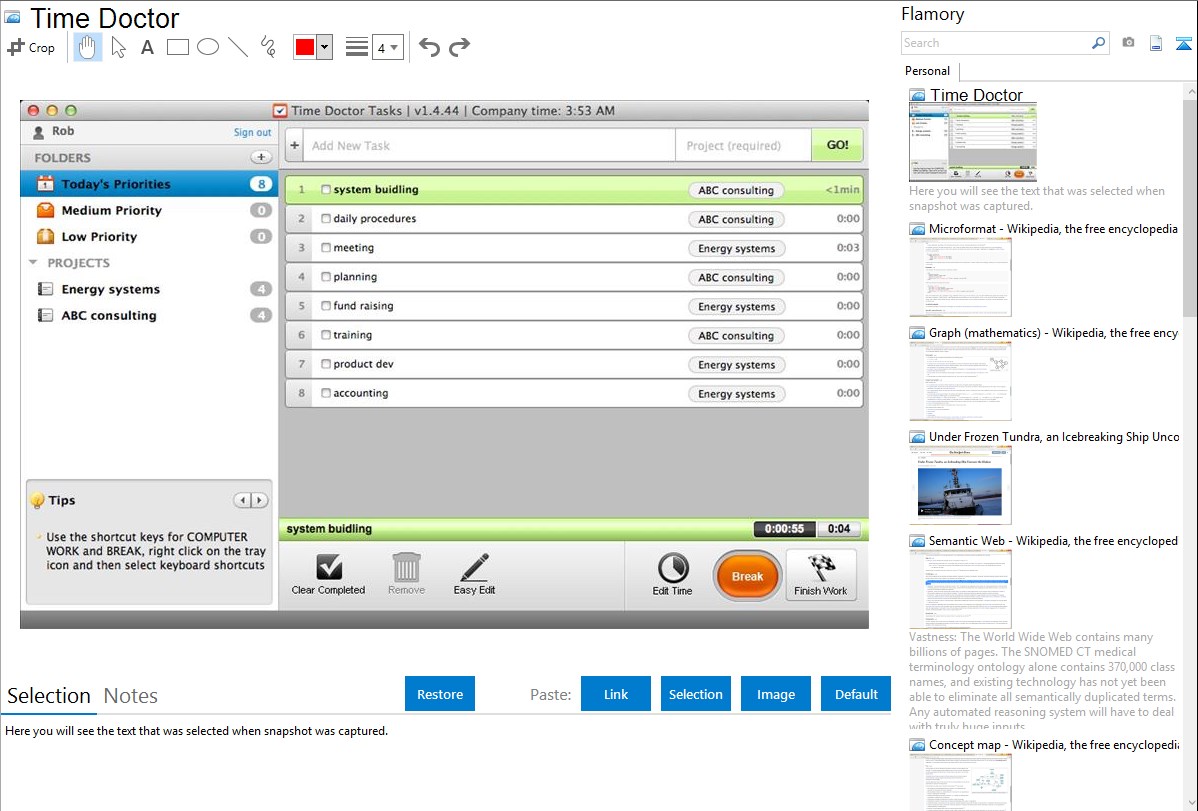Check the fund raising task checkbox
1198x811 pixels.
326,306
